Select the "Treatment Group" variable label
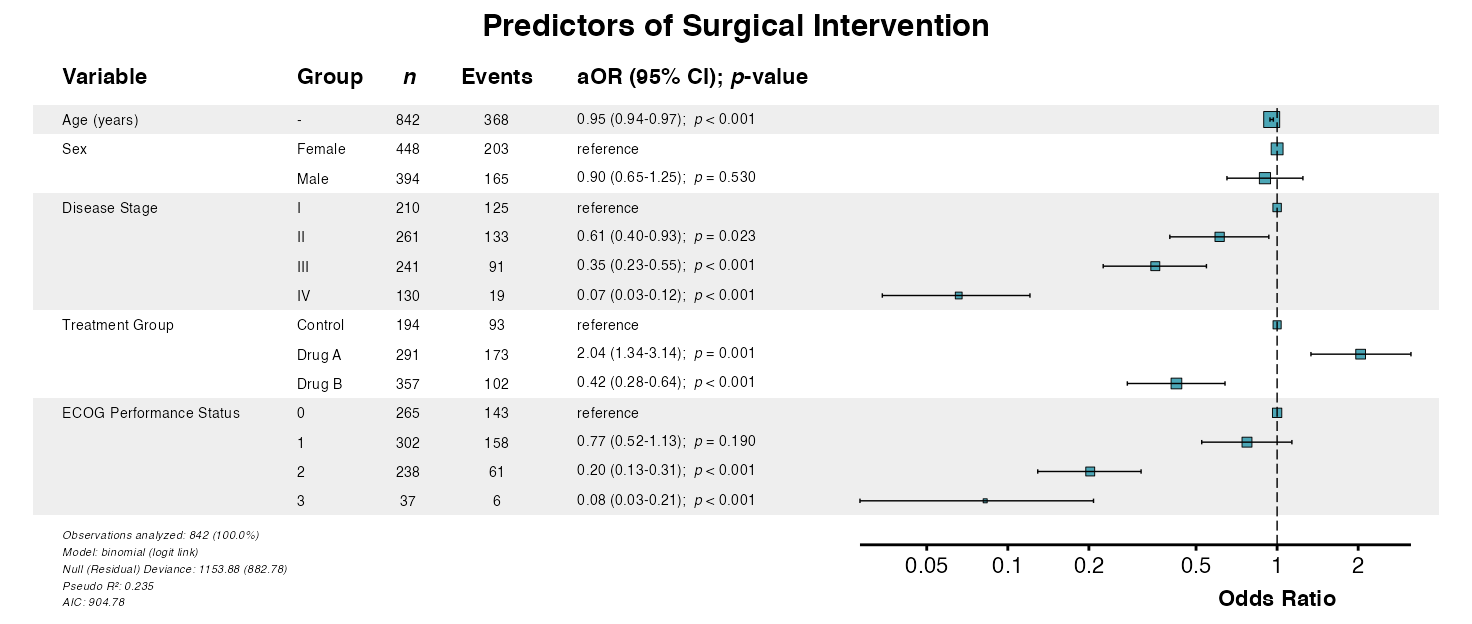This screenshot has width=1472, height=624. click(118, 325)
